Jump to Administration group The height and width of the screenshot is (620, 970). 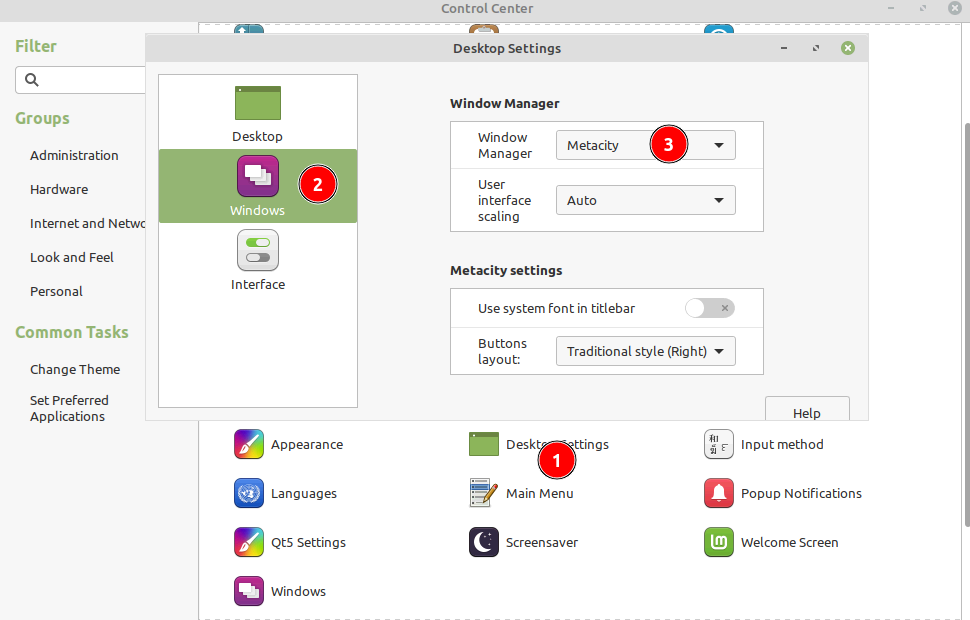click(x=74, y=155)
